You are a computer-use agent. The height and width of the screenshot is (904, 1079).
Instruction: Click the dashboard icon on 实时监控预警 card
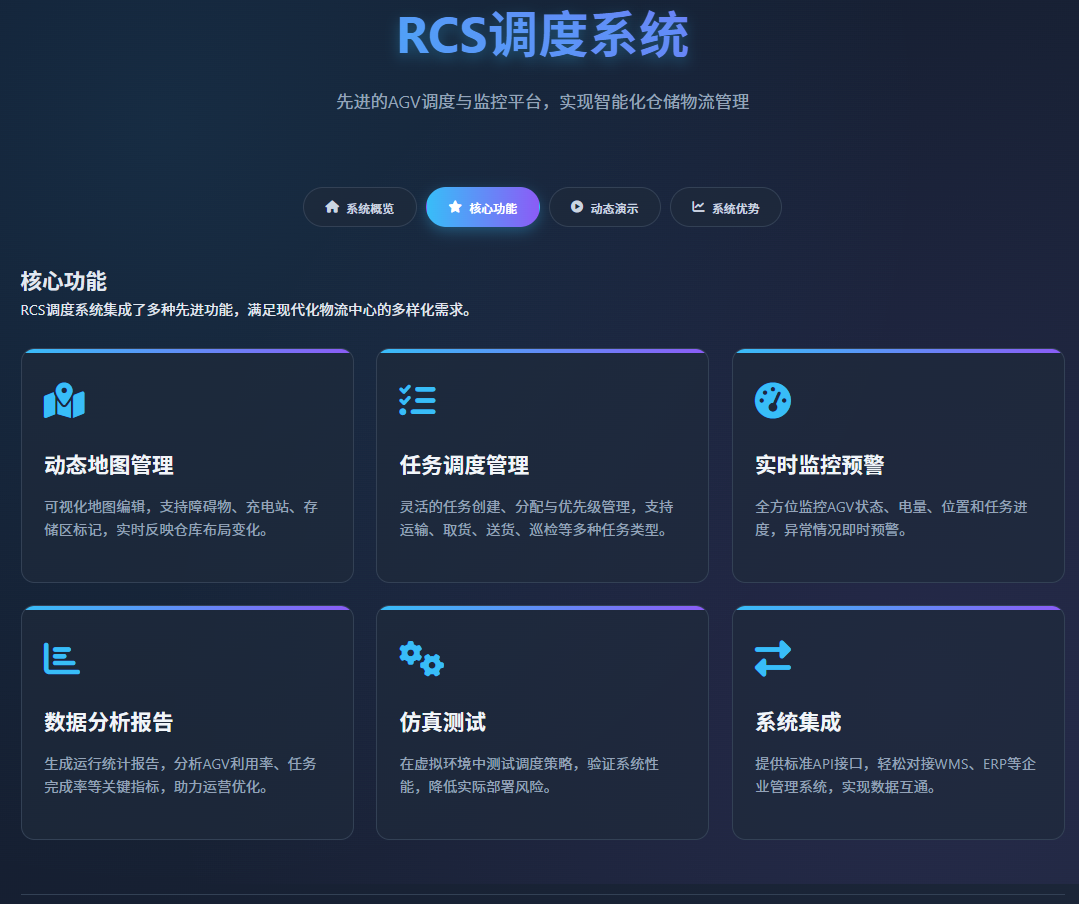point(773,400)
